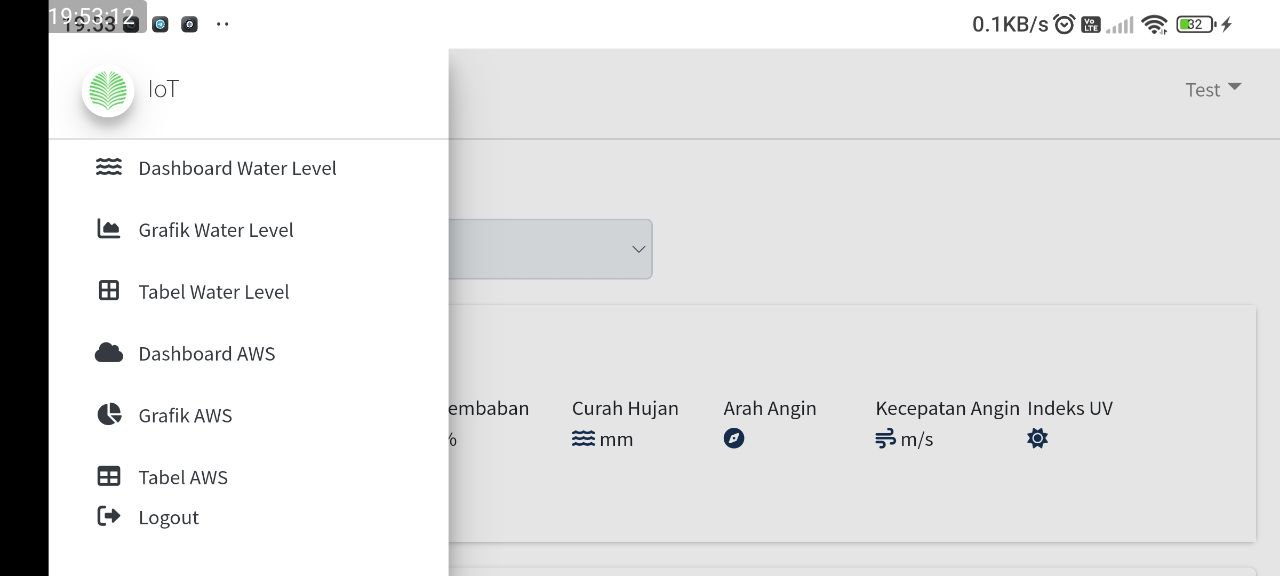Tap the battery indicator in status bar

click(x=1195, y=24)
